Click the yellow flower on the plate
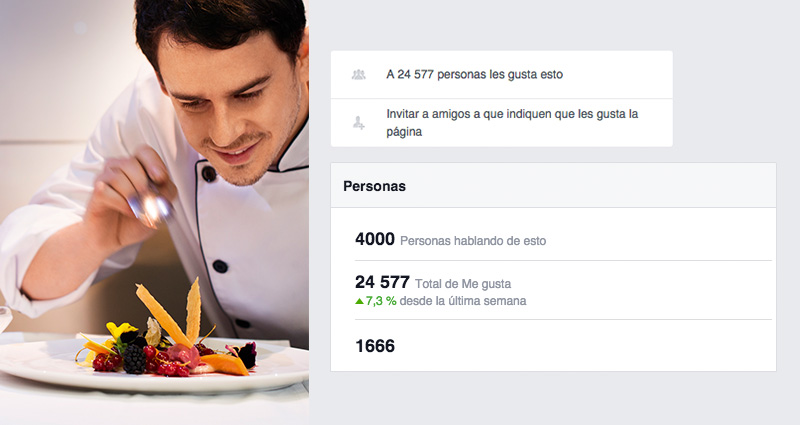The height and width of the screenshot is (425, 800). point(118,331)
